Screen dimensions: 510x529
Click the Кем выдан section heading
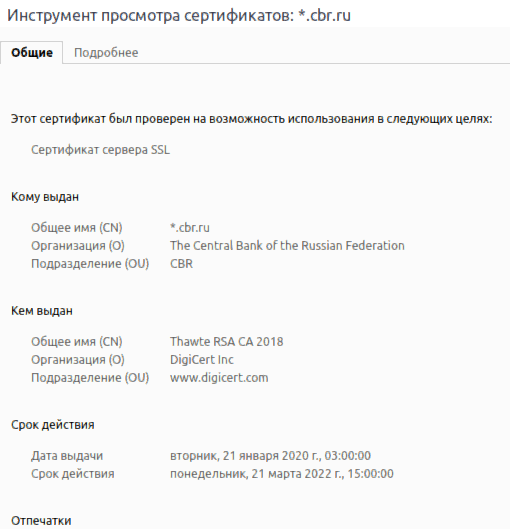(x=42, y=311)
